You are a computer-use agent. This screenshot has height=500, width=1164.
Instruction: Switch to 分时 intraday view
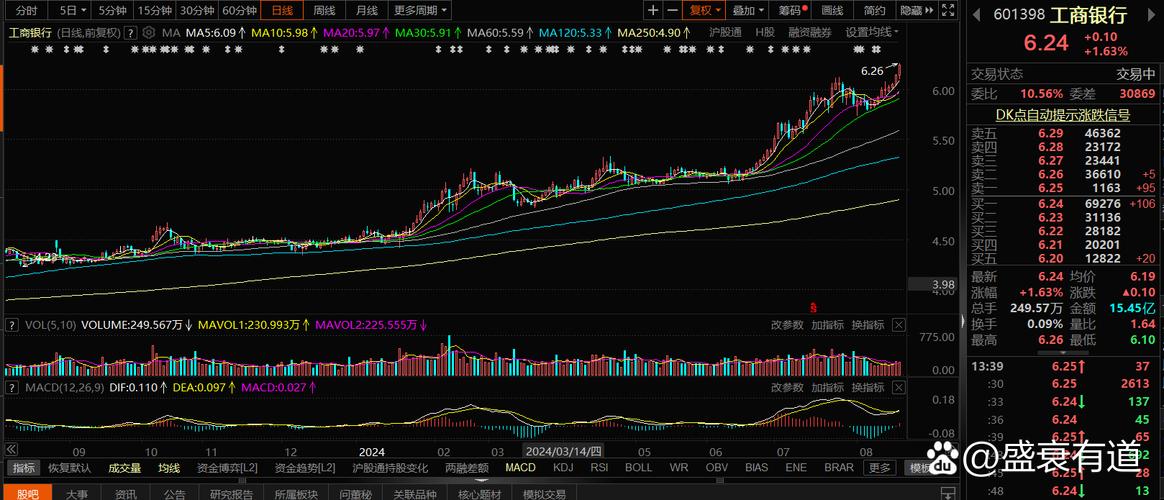pos(25,10)
